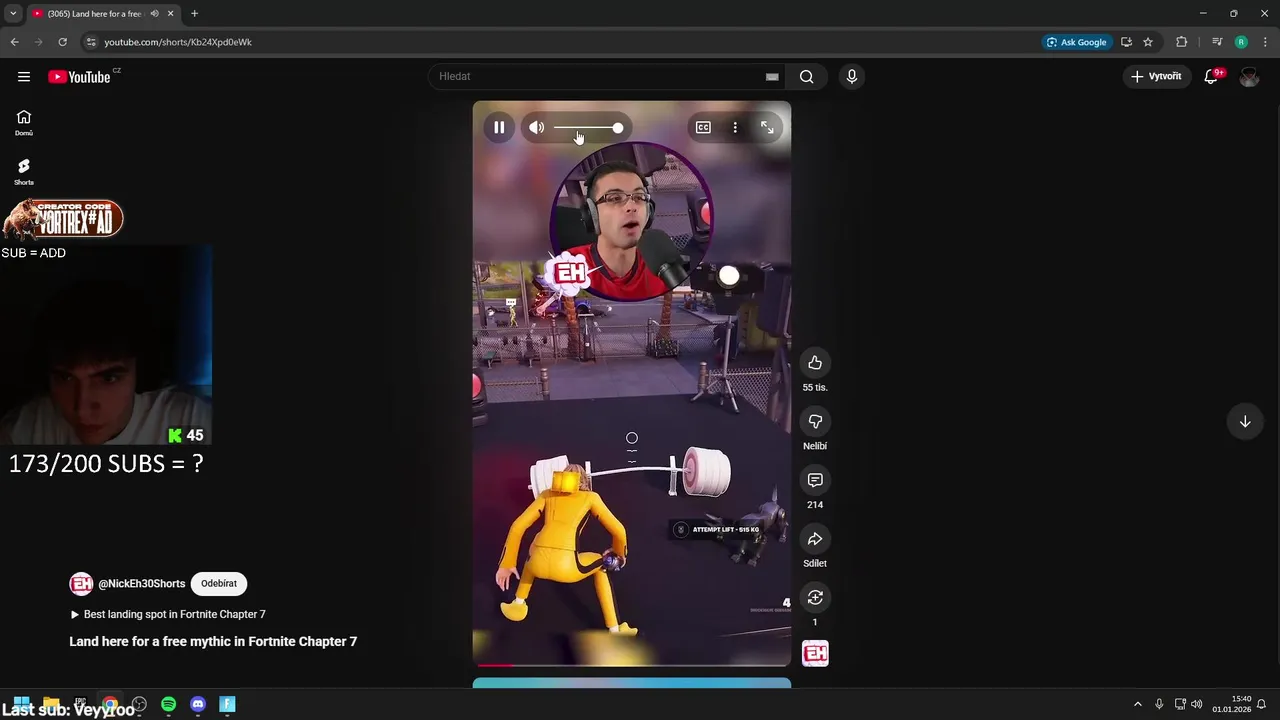Click the Ask Google lens button
This screenshot has width=1280, height=720.
coord(1076,42)
